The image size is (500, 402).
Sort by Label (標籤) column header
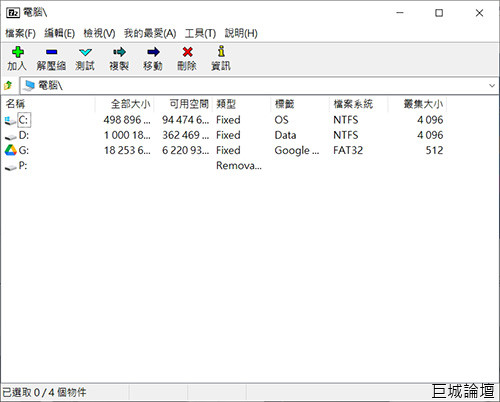pos(300,104)
